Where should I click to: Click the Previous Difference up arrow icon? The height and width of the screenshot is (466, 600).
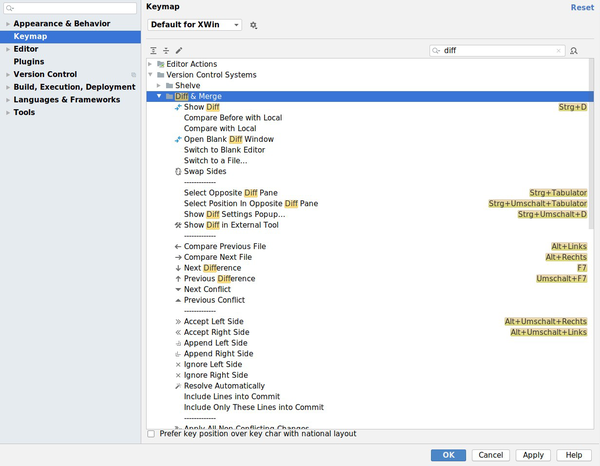click(x=178, y=279)
